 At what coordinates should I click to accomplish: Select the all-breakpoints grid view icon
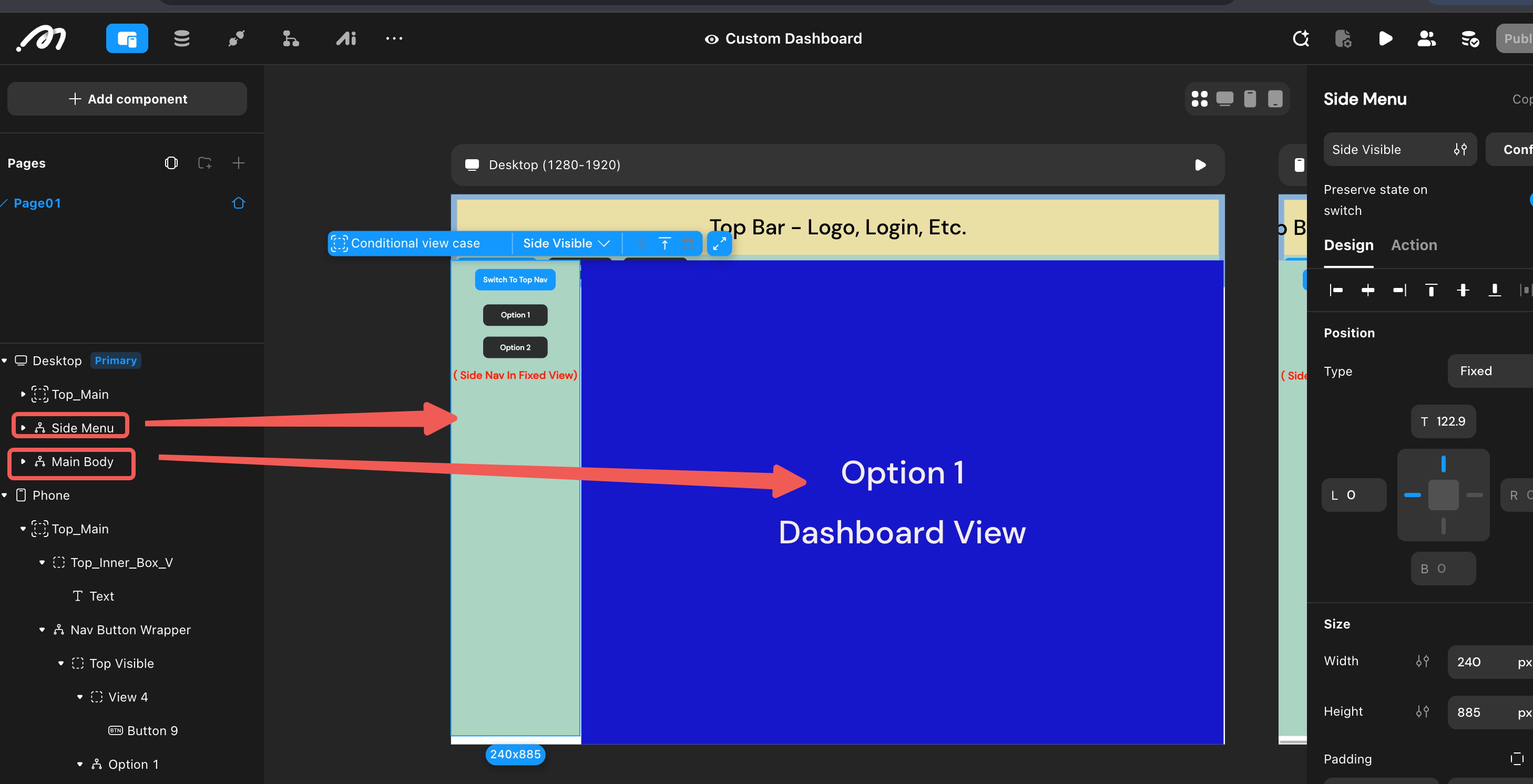[x=1199, y=99]
